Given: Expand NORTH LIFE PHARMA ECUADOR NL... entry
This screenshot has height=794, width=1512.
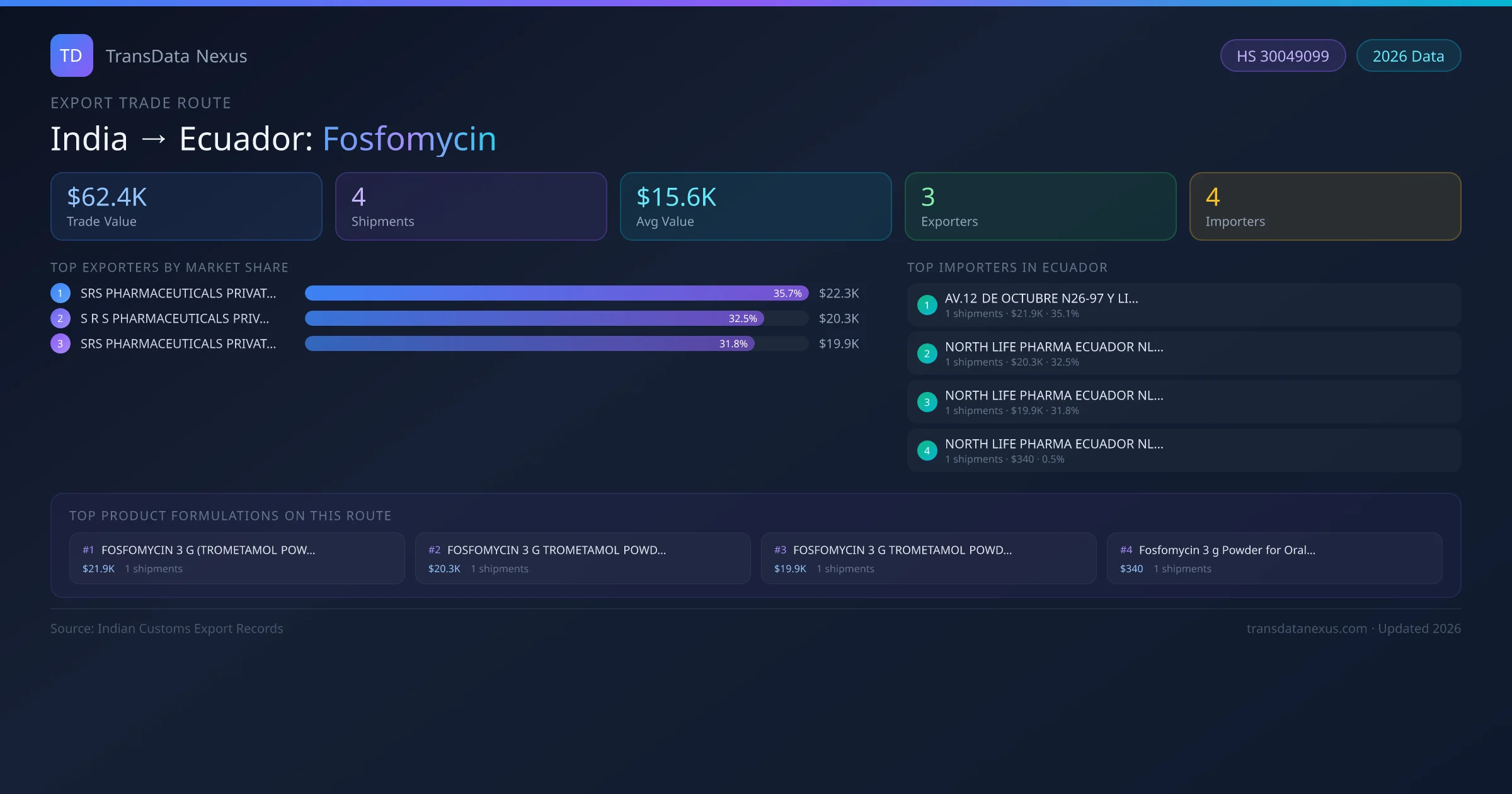Looking at the screenshot, I should (x=1054, y=347).
